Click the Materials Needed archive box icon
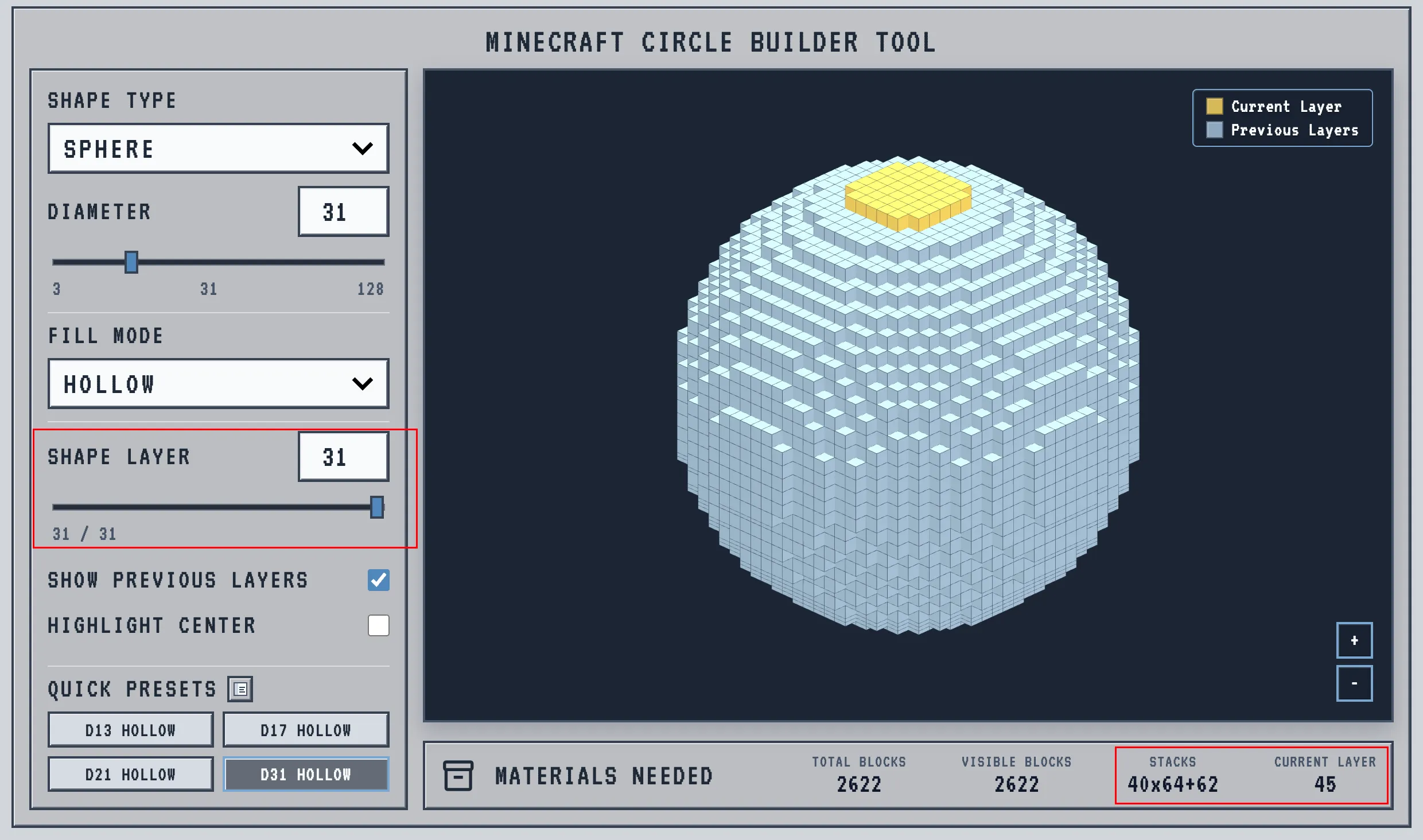The height and width of the screenshot is (840, 1423). [458, 776]
